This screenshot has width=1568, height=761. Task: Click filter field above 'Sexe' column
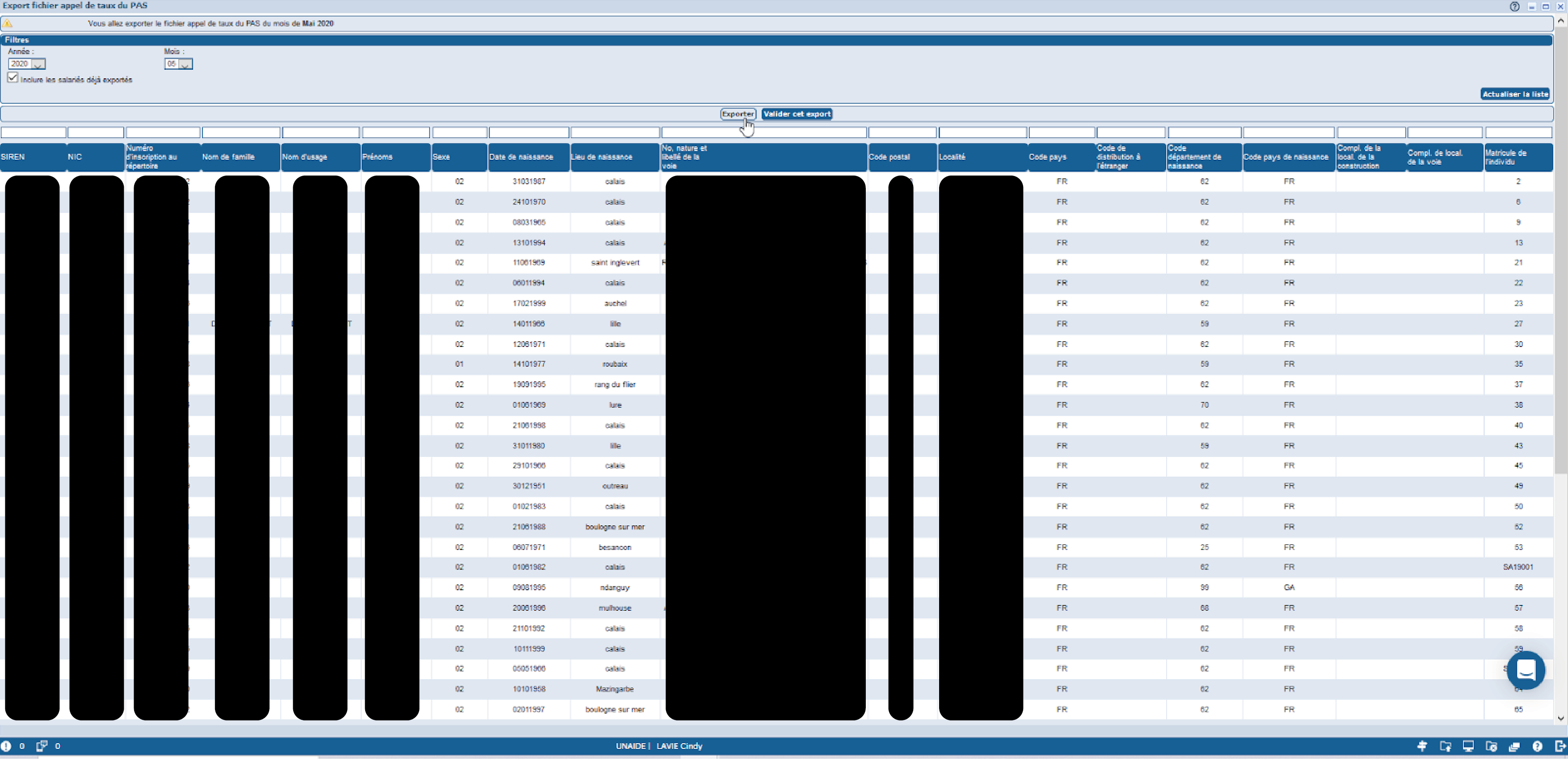[459, 133]
